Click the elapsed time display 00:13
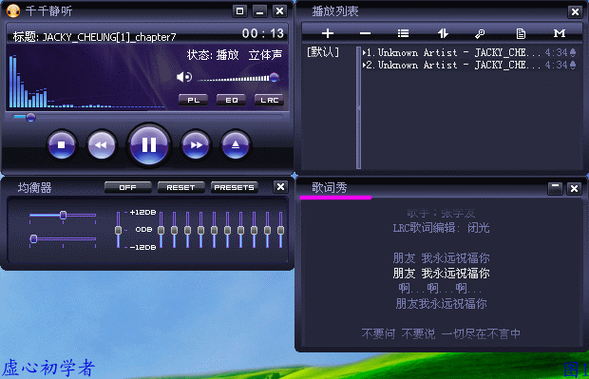Screen dimensions: 589x379 (263, 33)
